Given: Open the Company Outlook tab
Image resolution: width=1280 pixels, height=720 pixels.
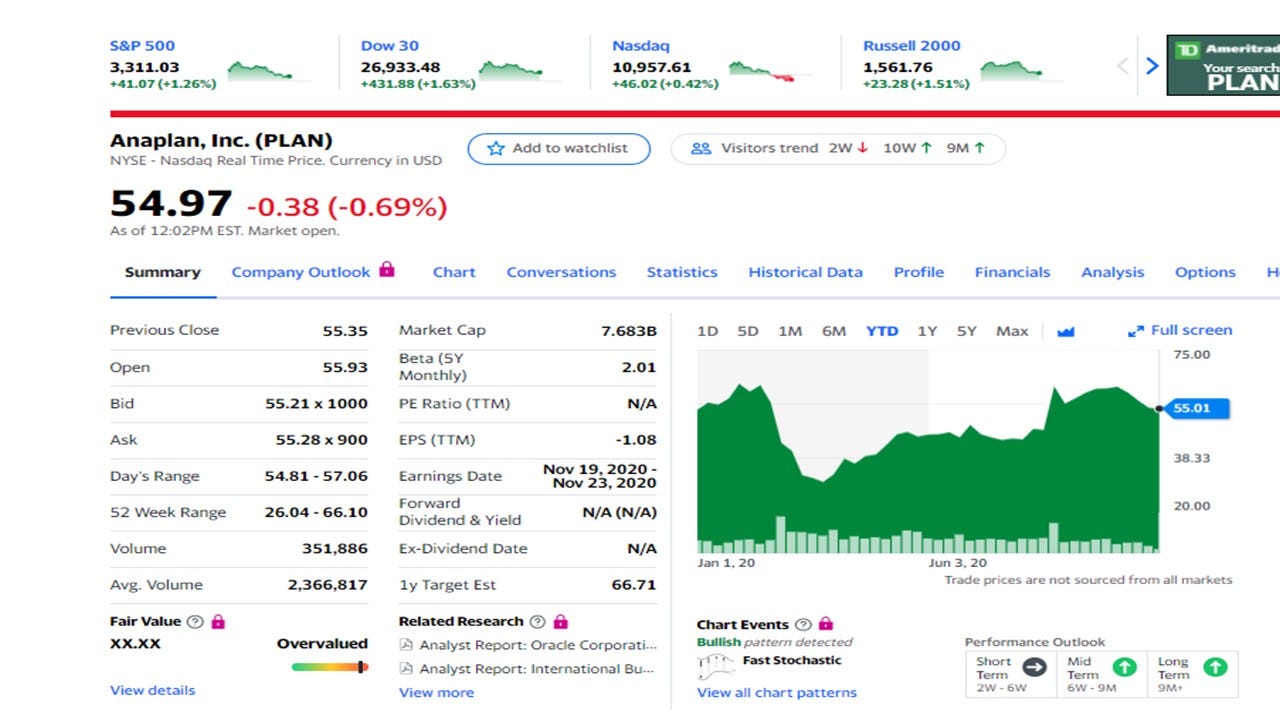Looking at the screenshot, I should tap(301, 272).
